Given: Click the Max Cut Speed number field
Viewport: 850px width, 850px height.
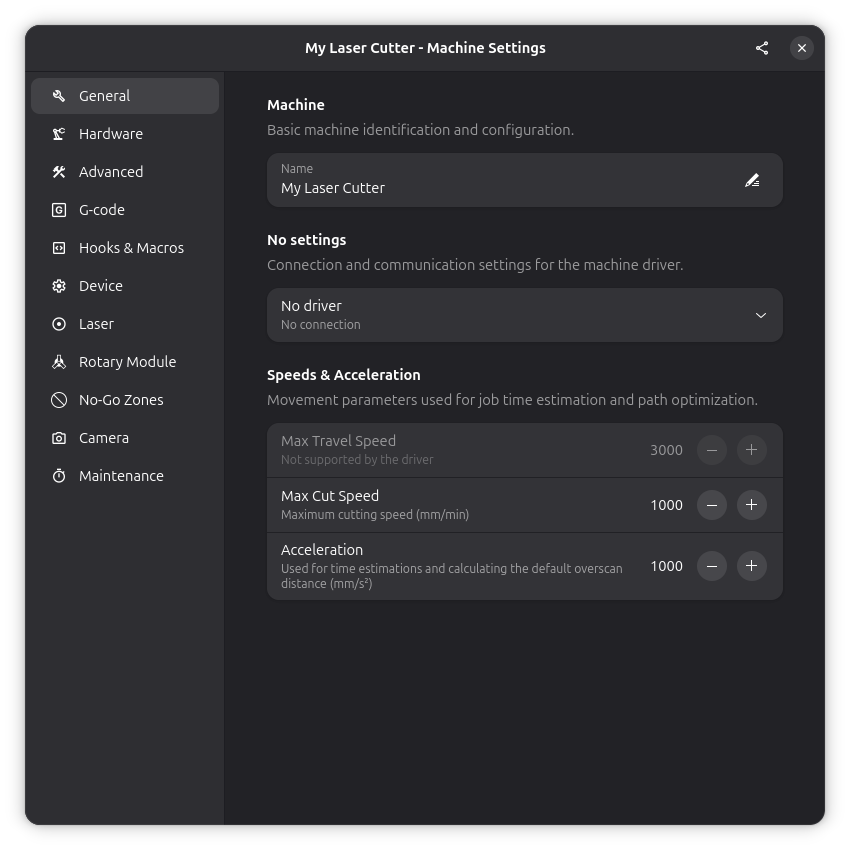Looking at the screenshot, I should tap(666, 505).
